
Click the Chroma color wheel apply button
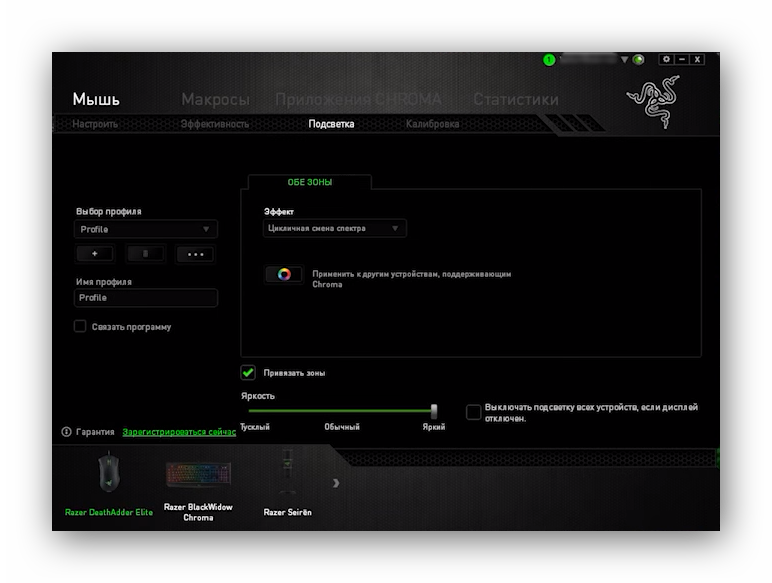284,274
